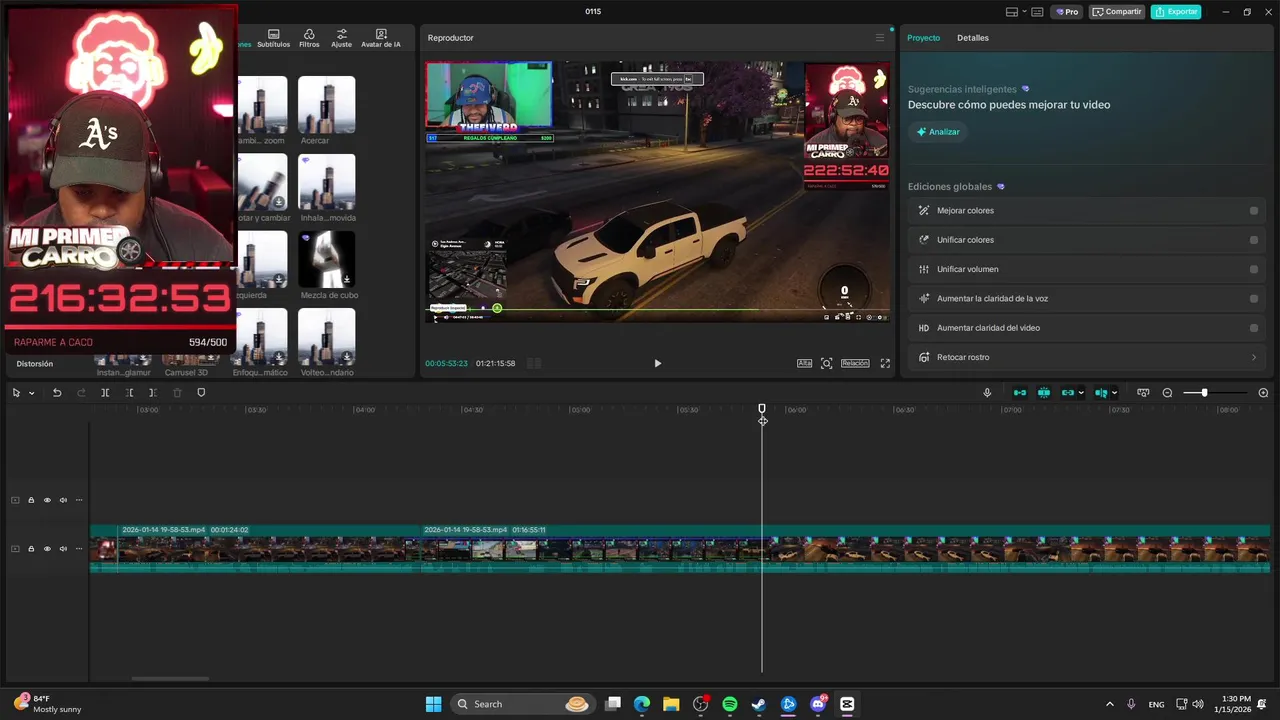
Task: Click the microphone record voiceover icon
Action: pos(987,393)
